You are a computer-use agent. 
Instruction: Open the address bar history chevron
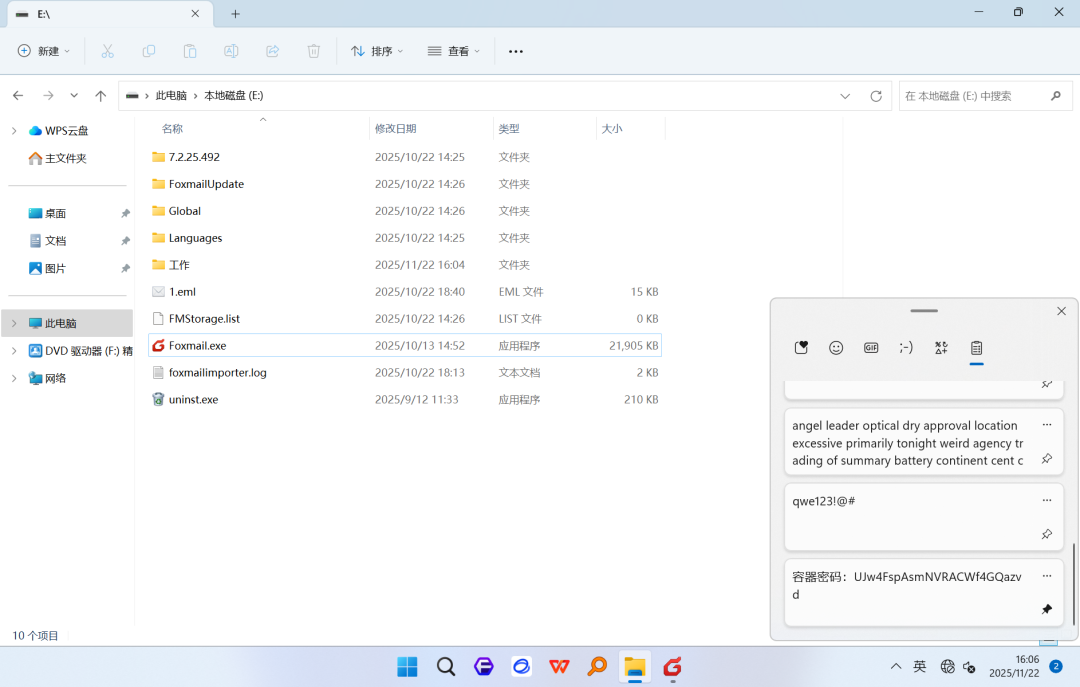844,96
